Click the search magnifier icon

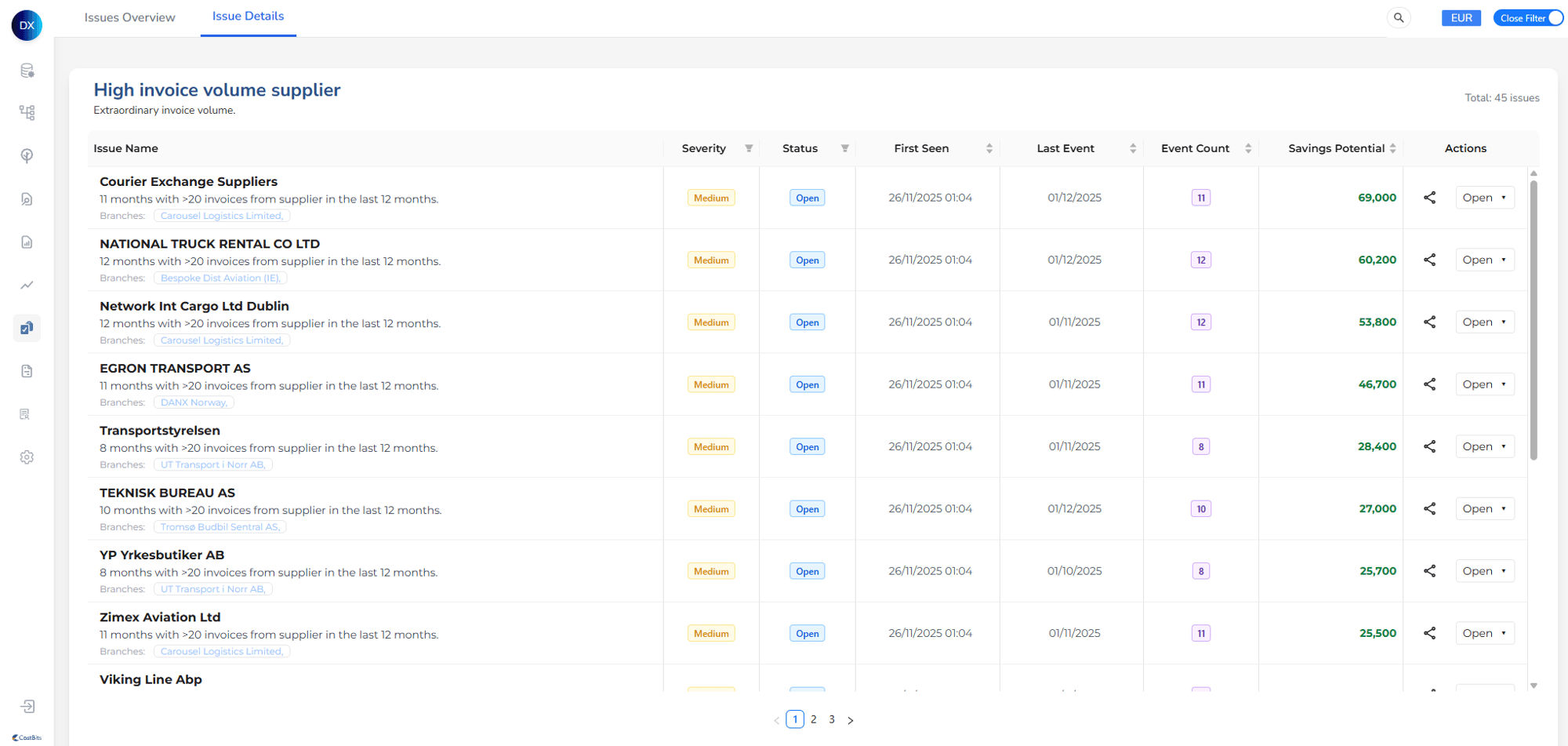tap(1399, 18)
